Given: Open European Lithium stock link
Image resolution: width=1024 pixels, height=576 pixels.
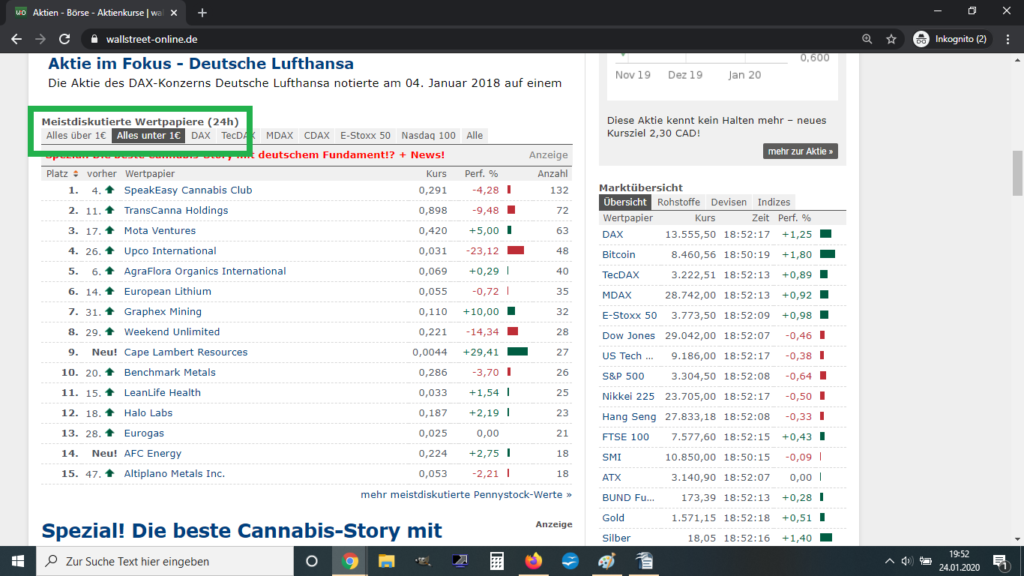Looking at the screenshot, I should click(168, 291).
